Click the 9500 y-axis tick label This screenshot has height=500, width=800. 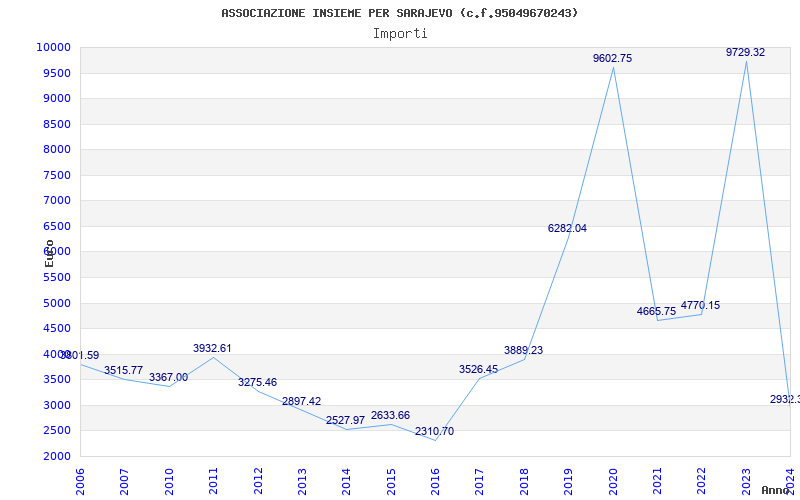click(x=56, y=73)
